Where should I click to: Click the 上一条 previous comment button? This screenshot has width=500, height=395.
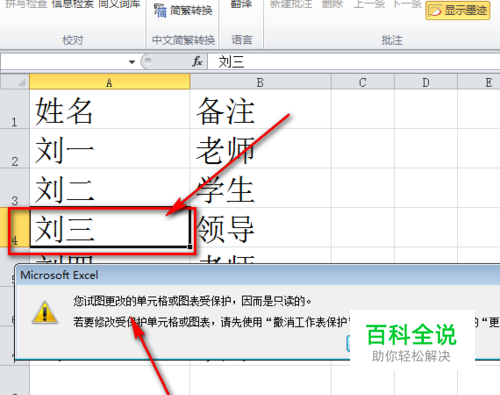tap(369, 4)
